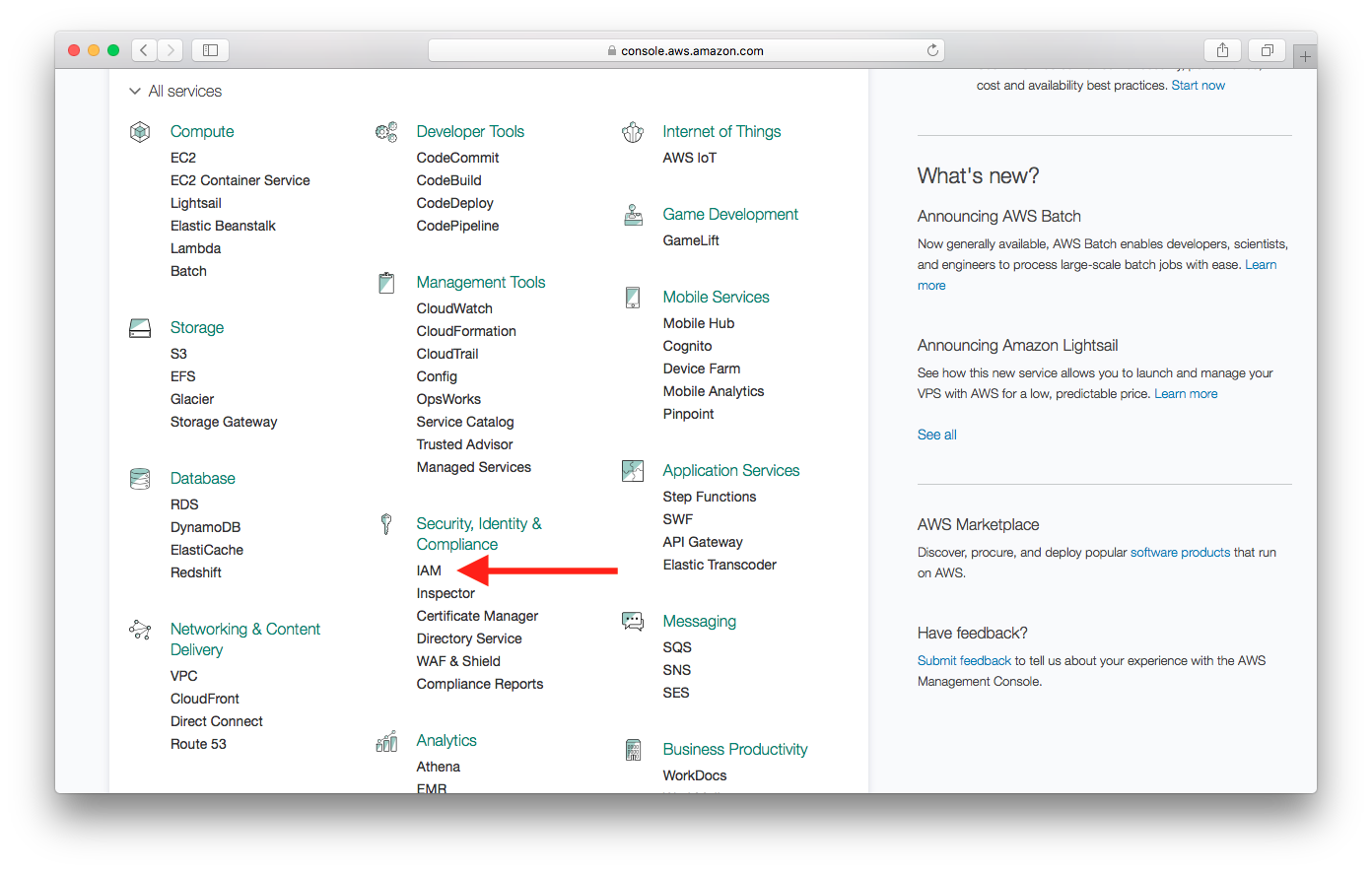Click the Database category cylinder icon
The height and width of the screenshot is (872, 1372).
[140, 479]
